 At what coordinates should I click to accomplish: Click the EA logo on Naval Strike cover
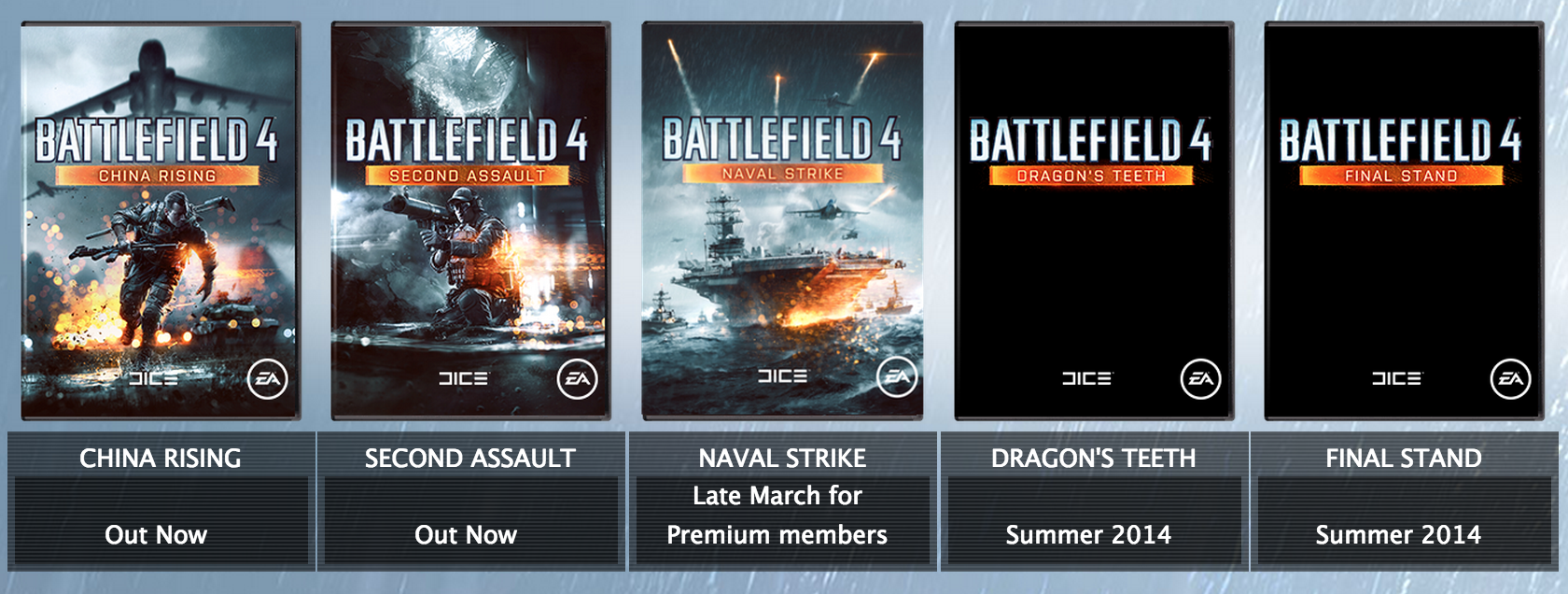pos(897,377)
